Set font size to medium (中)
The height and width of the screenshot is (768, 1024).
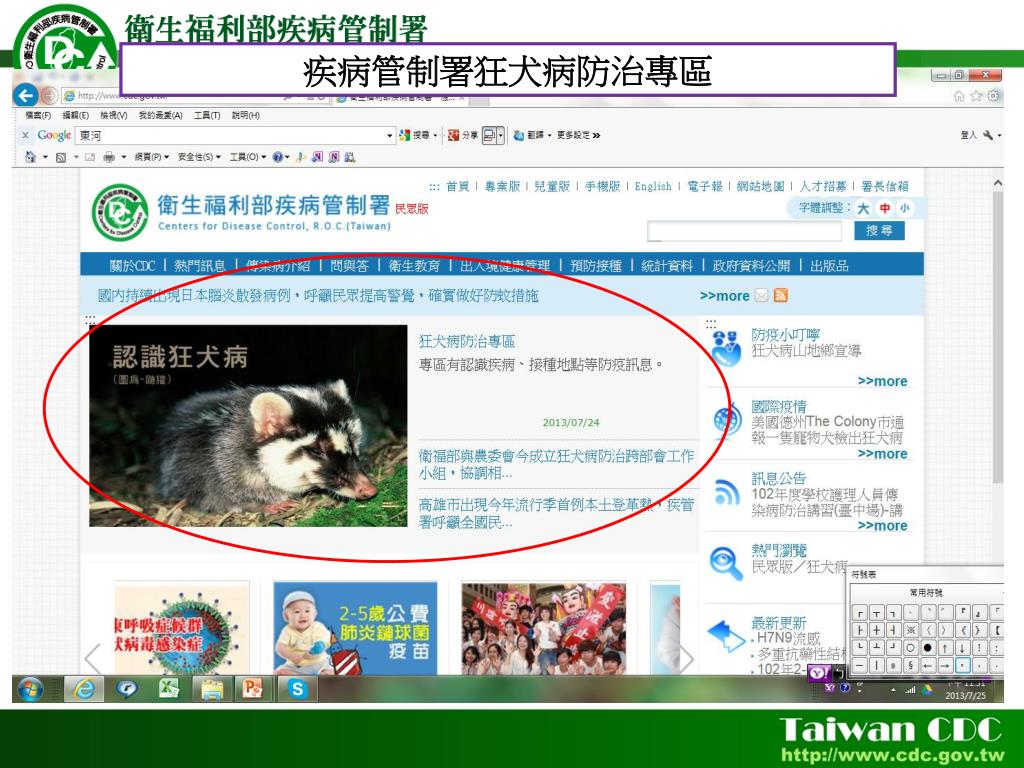tap(884, 208)
